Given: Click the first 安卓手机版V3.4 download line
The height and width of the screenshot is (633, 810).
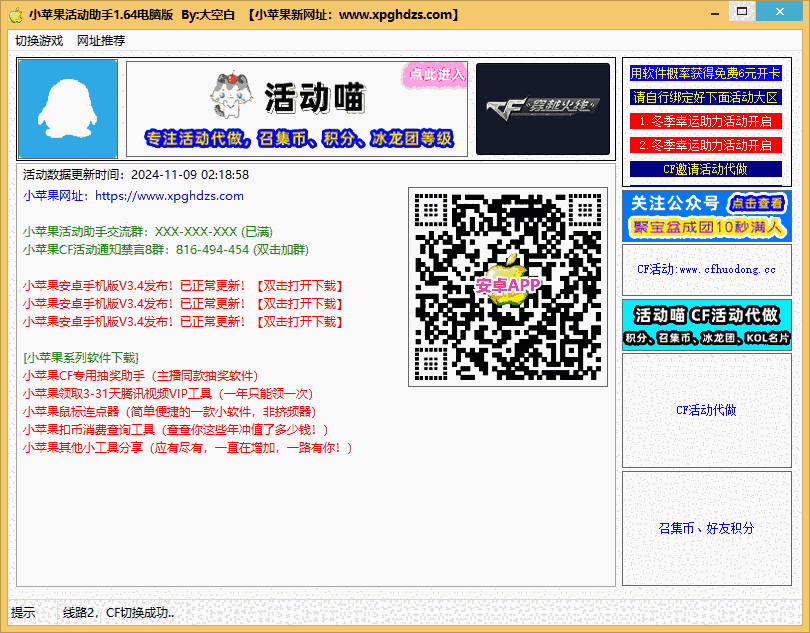Looking at the screenshot, I should (183, 286).
